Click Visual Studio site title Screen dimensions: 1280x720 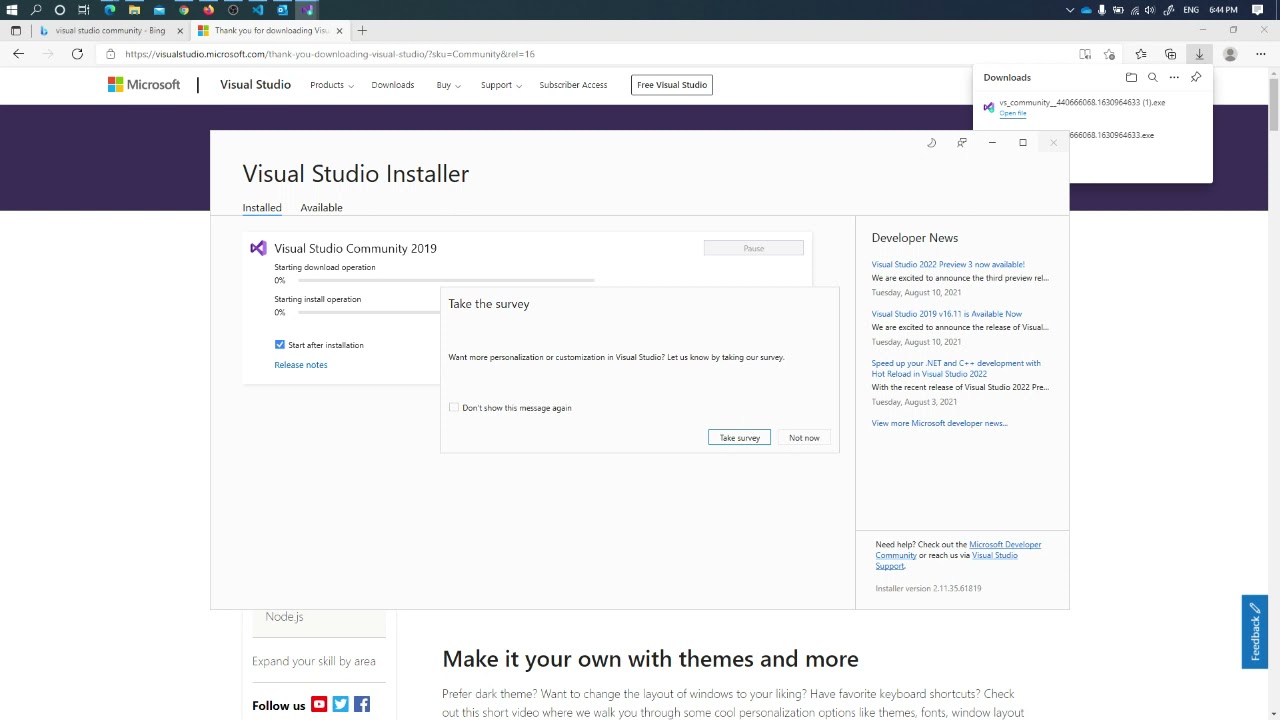[x=255, y=85]
